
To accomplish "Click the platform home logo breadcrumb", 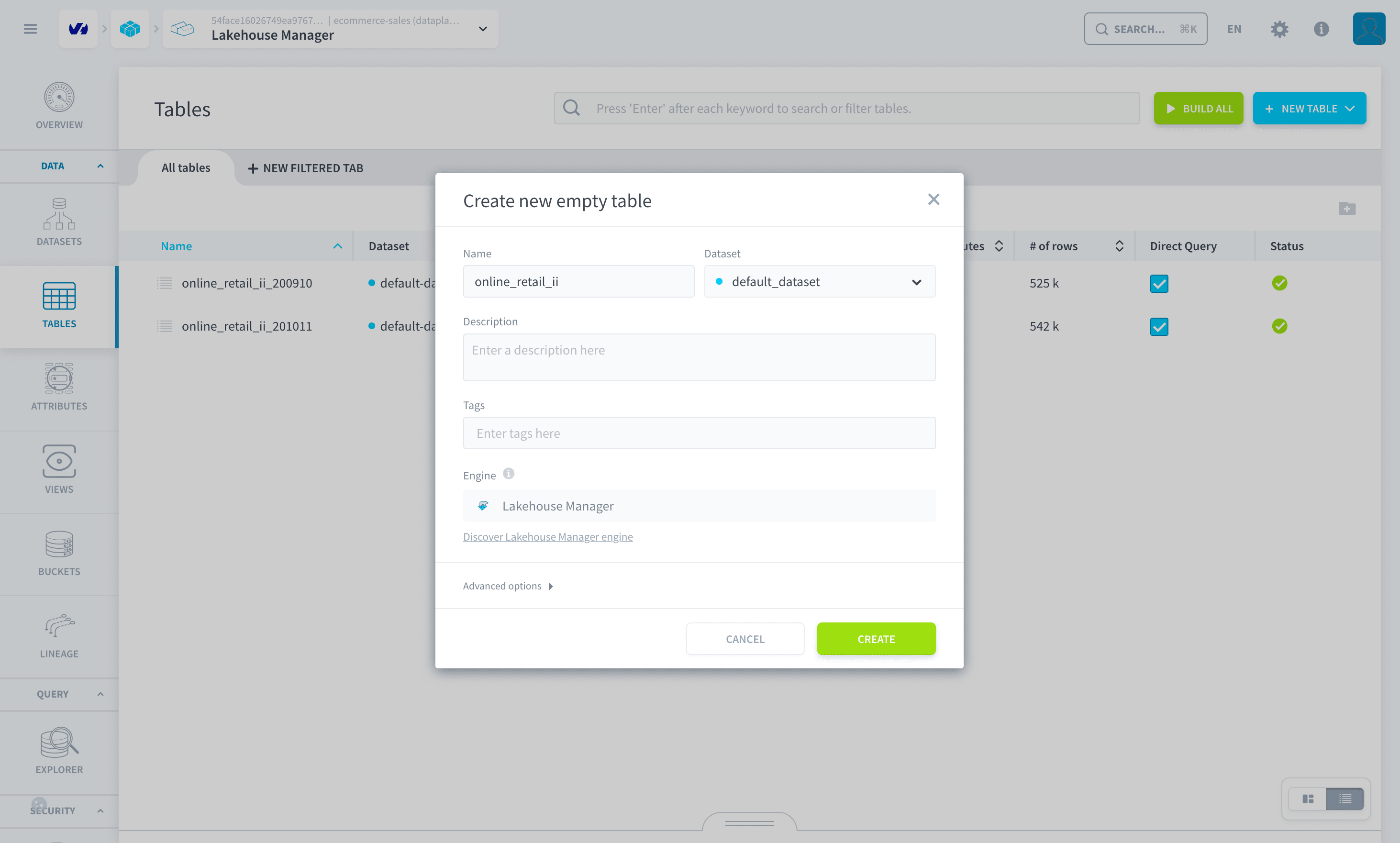I will (x=78, y=28).
